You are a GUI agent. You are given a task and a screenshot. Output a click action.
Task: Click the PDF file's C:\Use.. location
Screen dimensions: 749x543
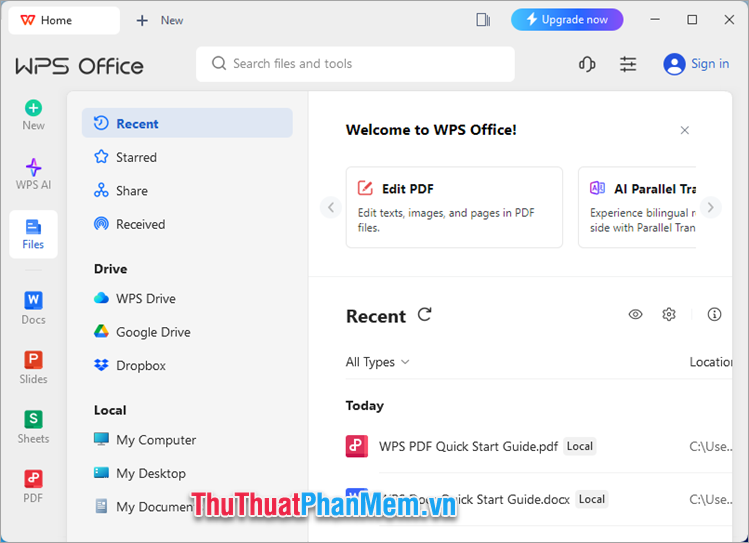pyautogui.click(x=711, y=447)
